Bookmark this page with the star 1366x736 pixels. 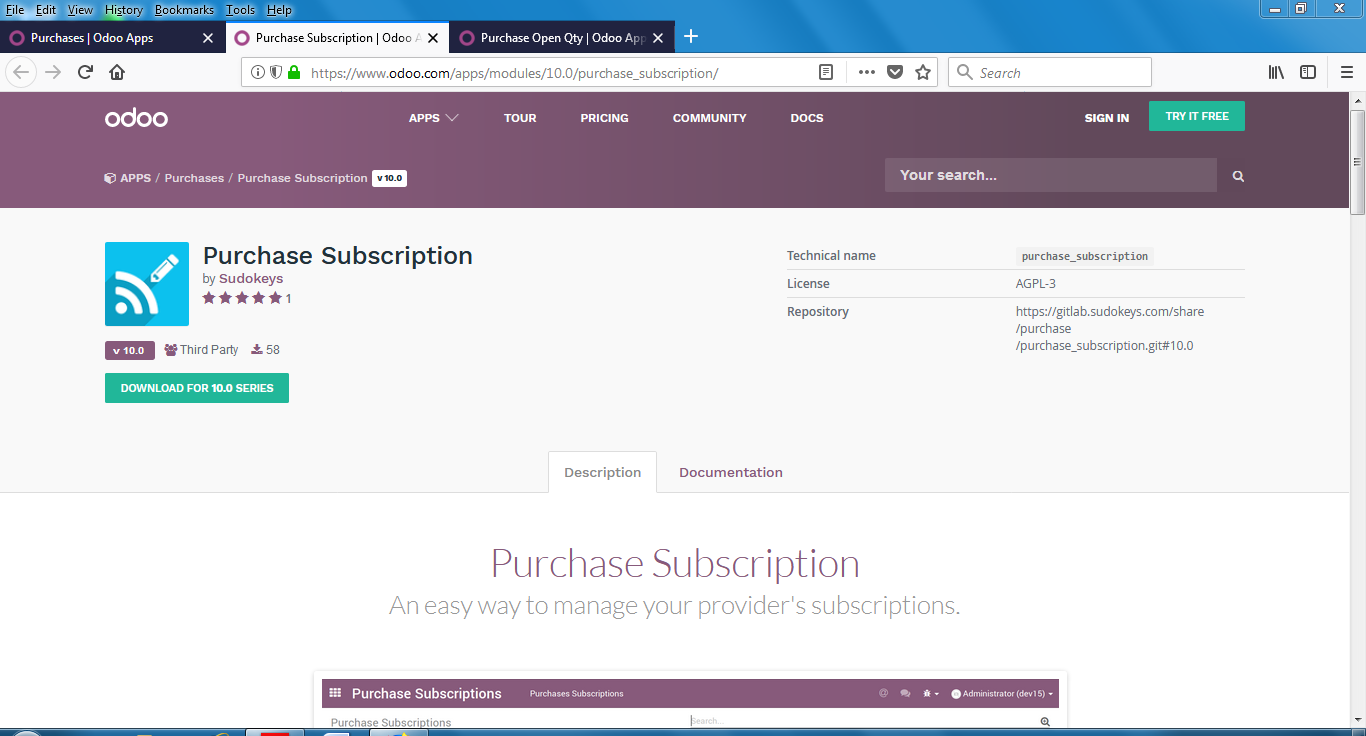923,72
